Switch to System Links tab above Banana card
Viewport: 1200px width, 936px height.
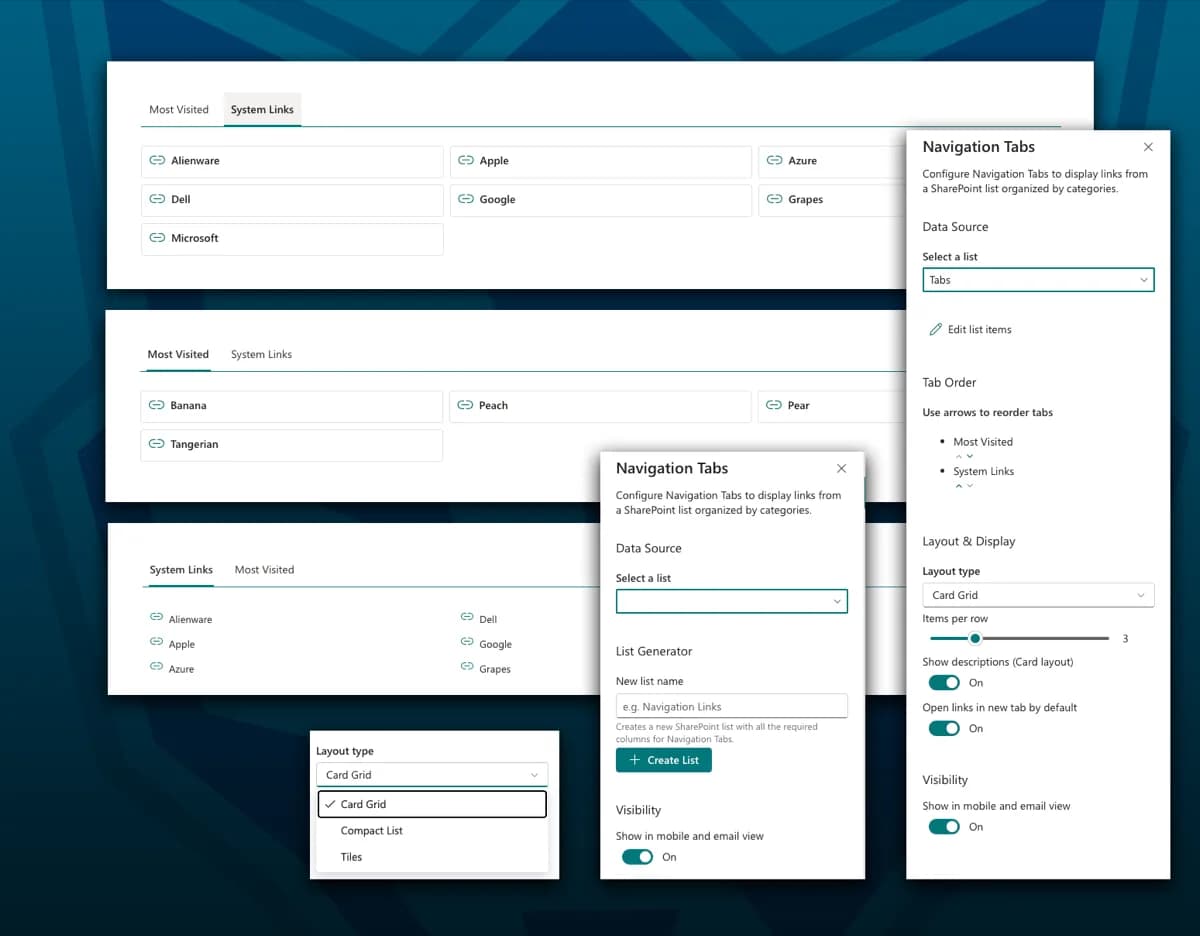tap(261, 354)
